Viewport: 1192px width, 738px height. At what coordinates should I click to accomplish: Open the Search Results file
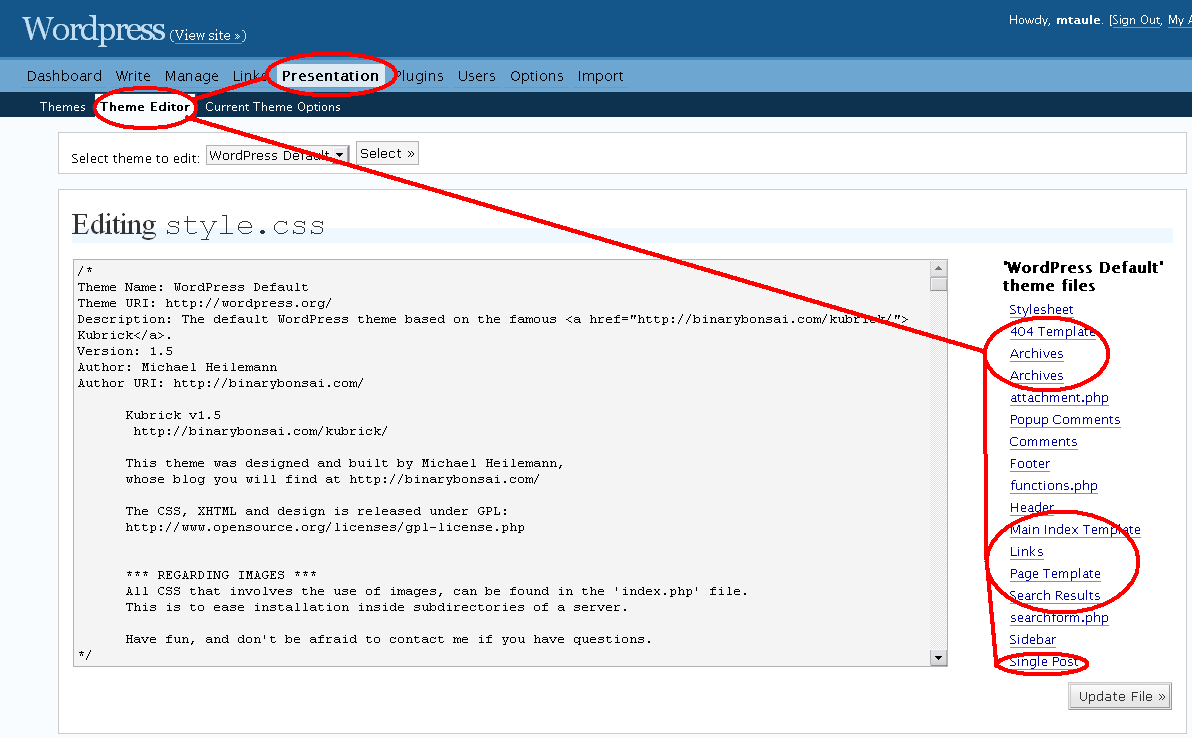(1054, 596)
